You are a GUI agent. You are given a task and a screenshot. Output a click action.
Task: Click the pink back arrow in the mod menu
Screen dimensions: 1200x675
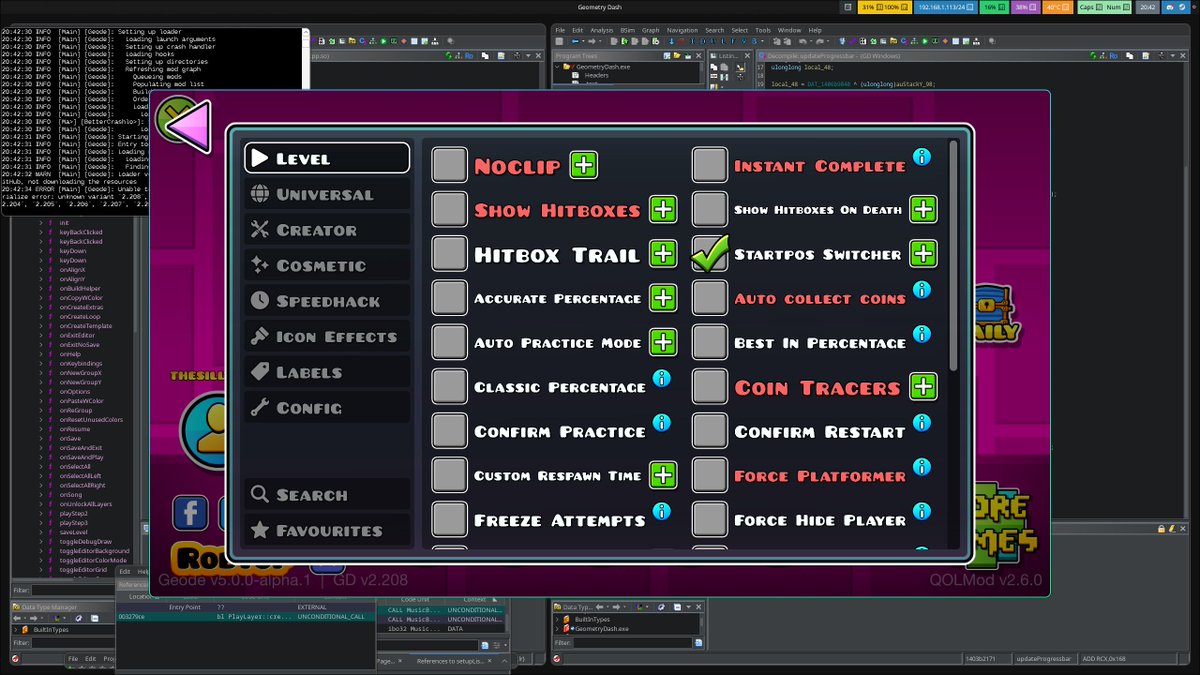pos(187,125)
